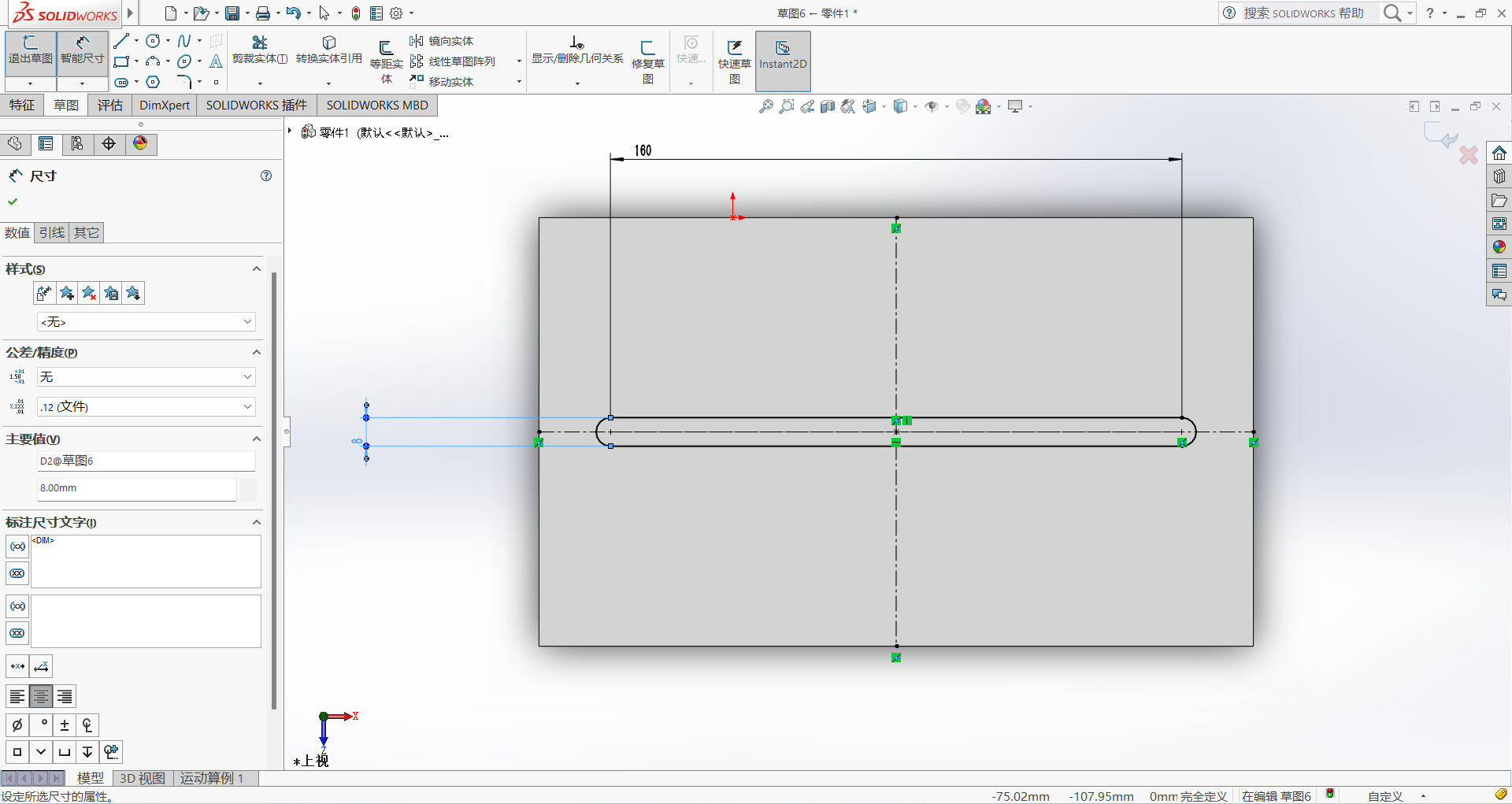This screenshot has height=804, width=1512.
Task: Select the Straight Slot sketch tool
Action: coord(120,82)
